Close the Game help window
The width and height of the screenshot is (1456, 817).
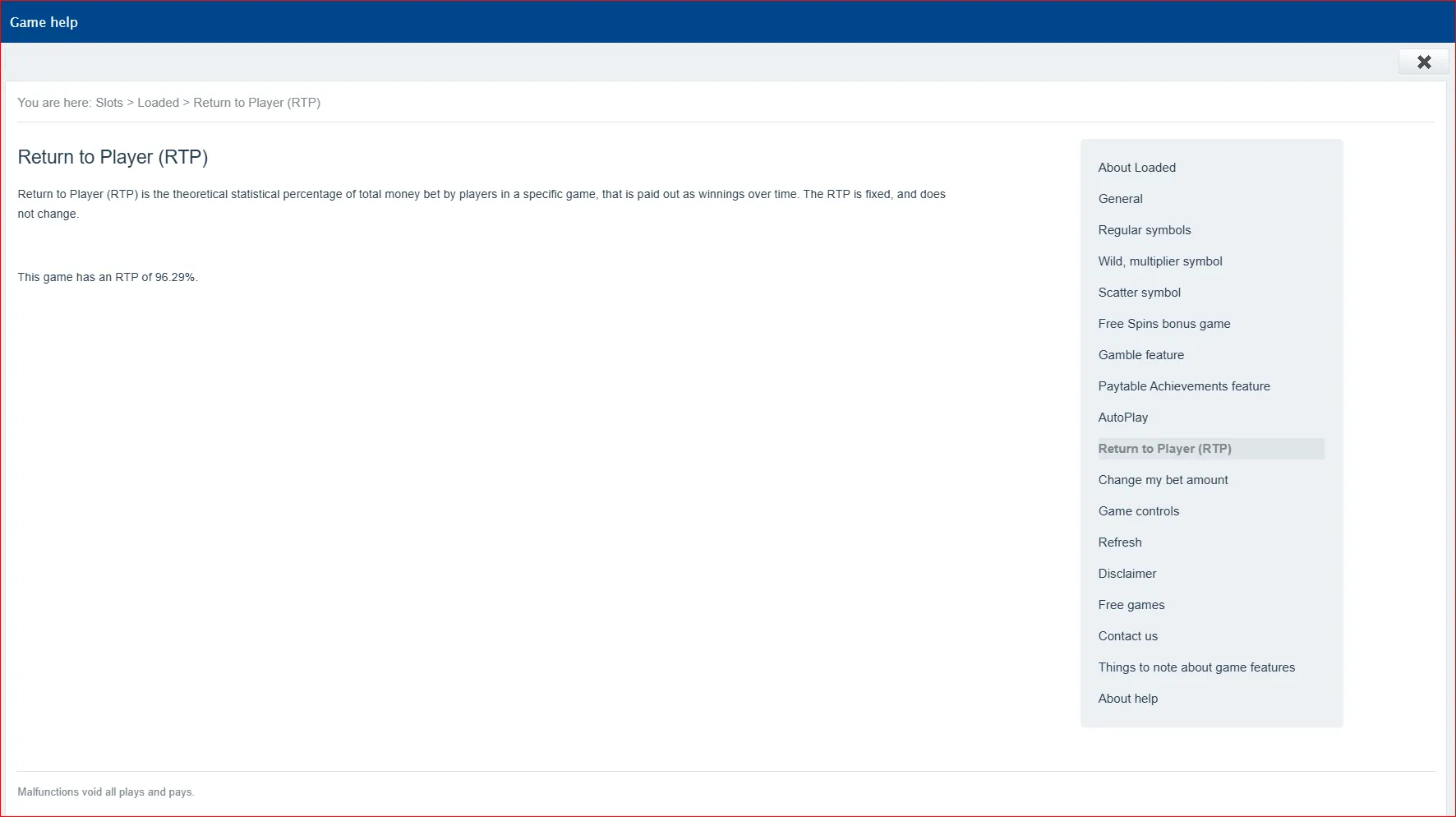click(1424, 62)
